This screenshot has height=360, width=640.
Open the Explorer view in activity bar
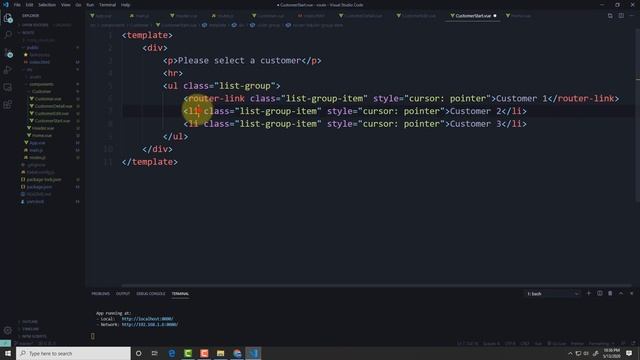pos(8,18)
